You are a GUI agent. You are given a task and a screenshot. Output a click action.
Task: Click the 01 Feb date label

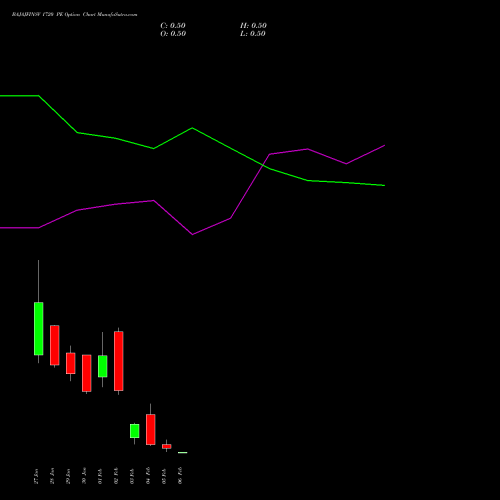tap(100, 476)
